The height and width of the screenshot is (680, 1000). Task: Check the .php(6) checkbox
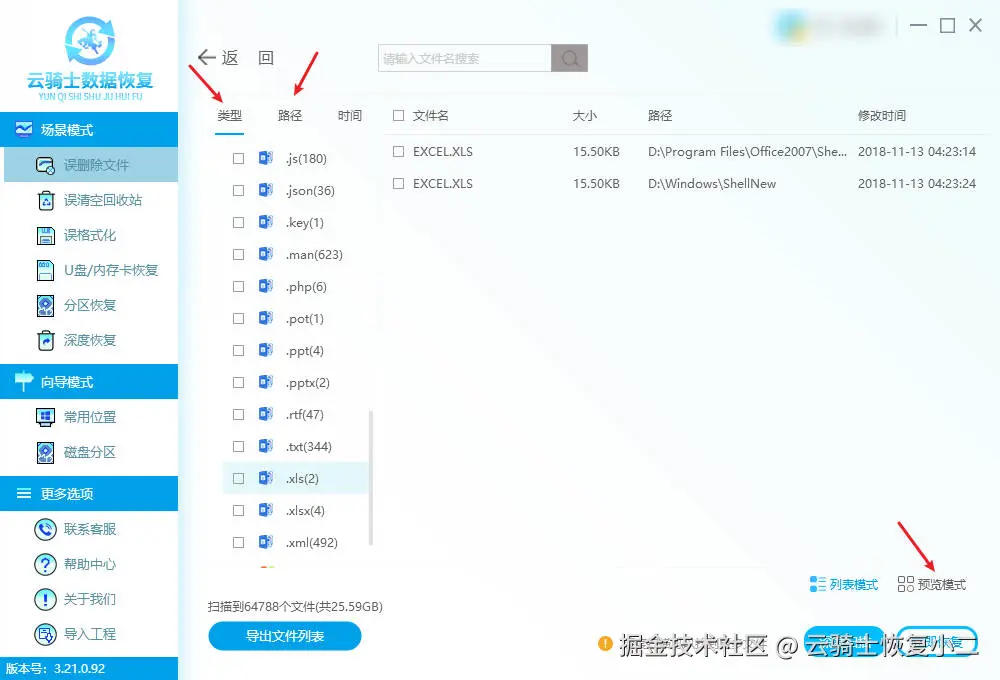point(239,286)
